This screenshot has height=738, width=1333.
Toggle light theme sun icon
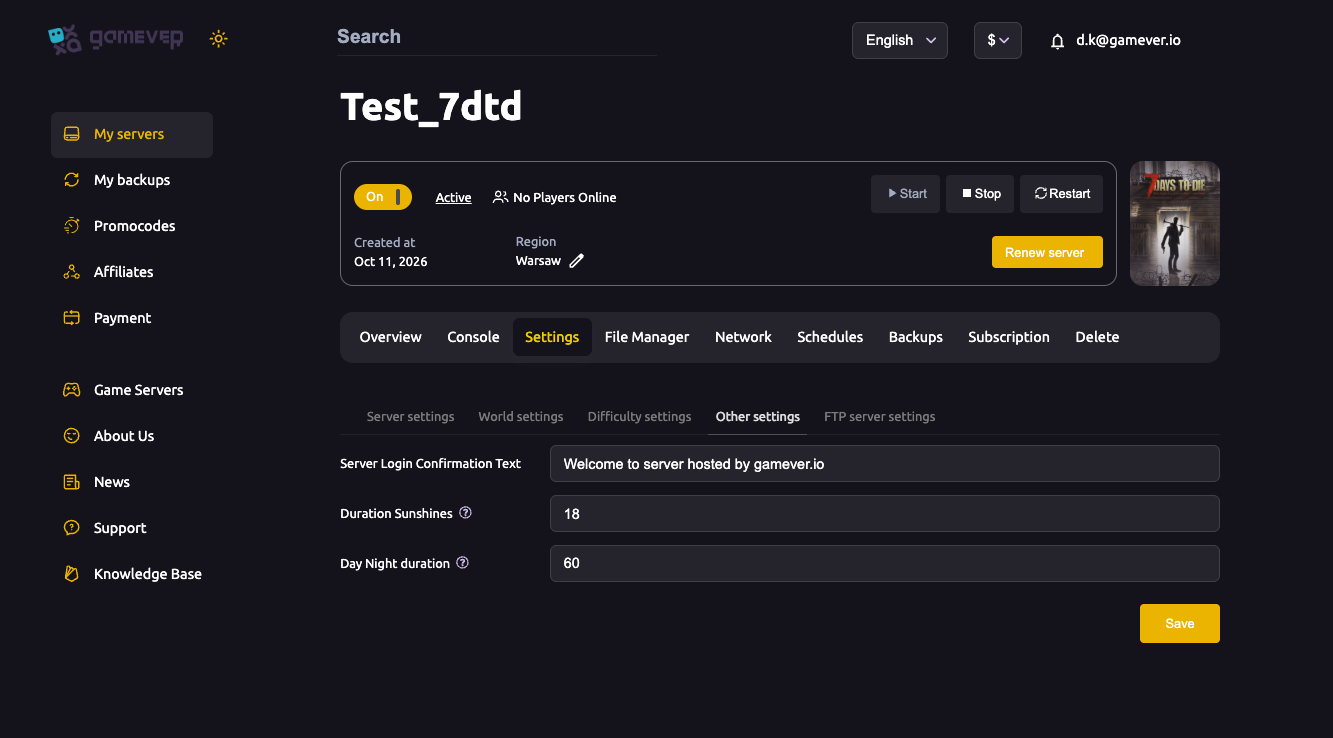pyautogui.click(x=219, y=39)
